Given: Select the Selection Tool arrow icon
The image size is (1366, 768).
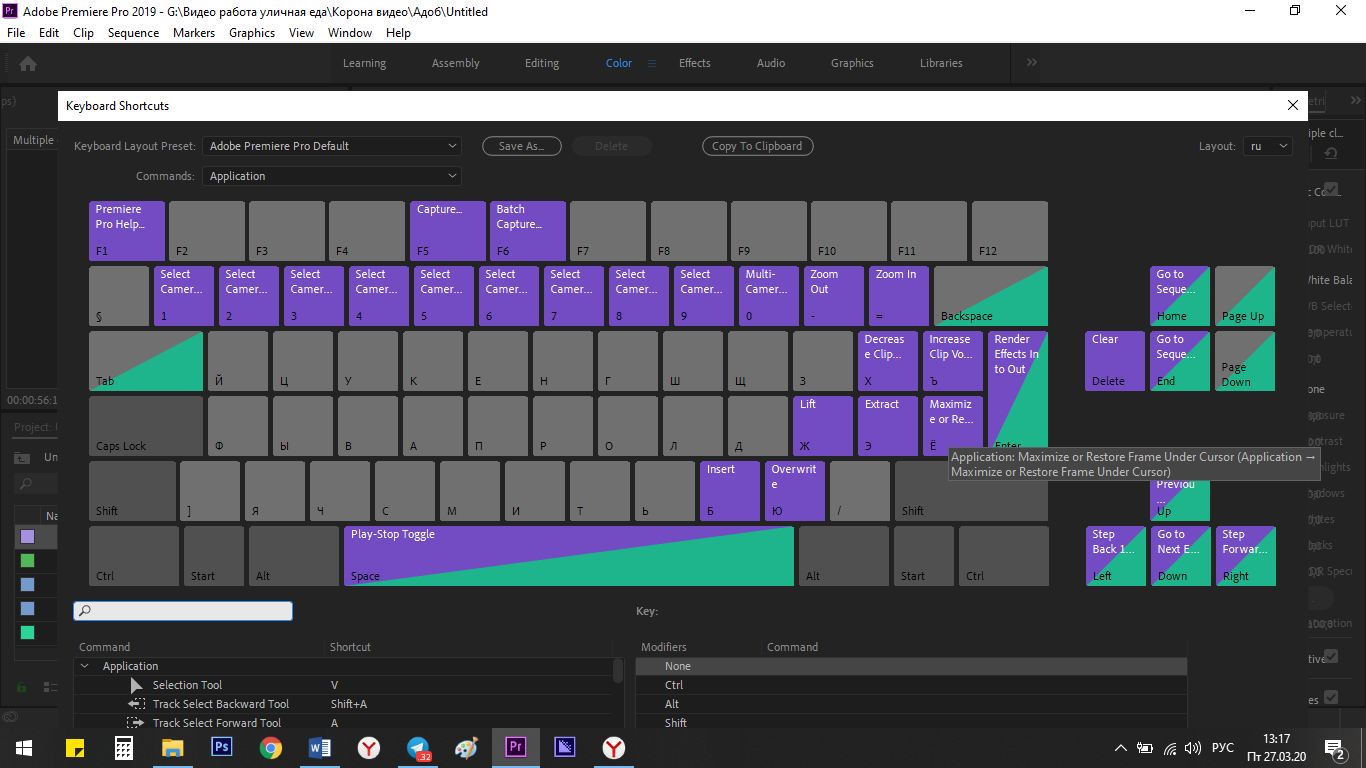Looking at the screenshot, I should [136, 685].
